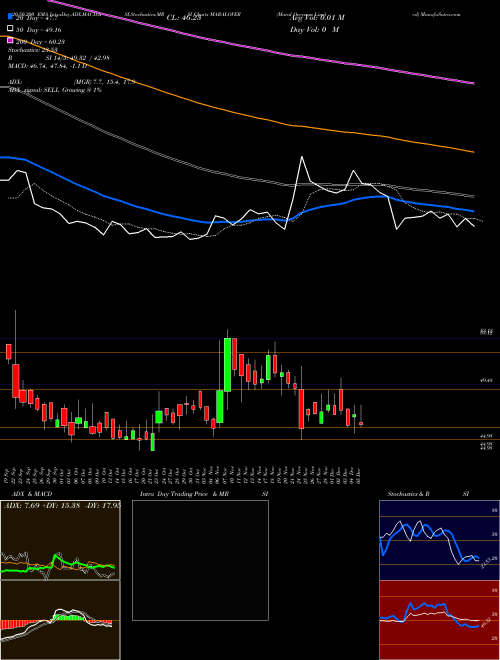The width and height of the screenshot is (500, 660).
Task: Click the blue 20 Day legend square
Action: click(11, 17)
